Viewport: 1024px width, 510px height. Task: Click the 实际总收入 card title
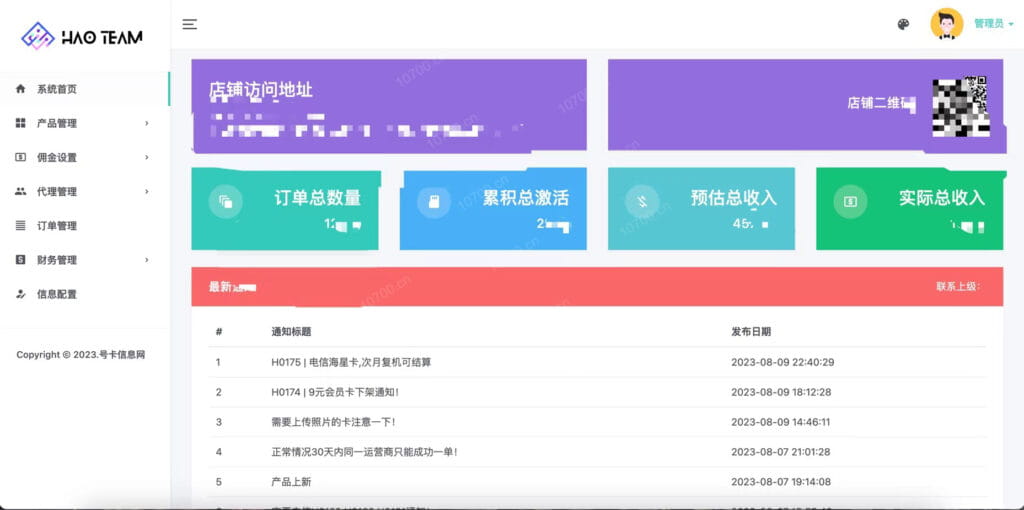click(x=942, y=198)
